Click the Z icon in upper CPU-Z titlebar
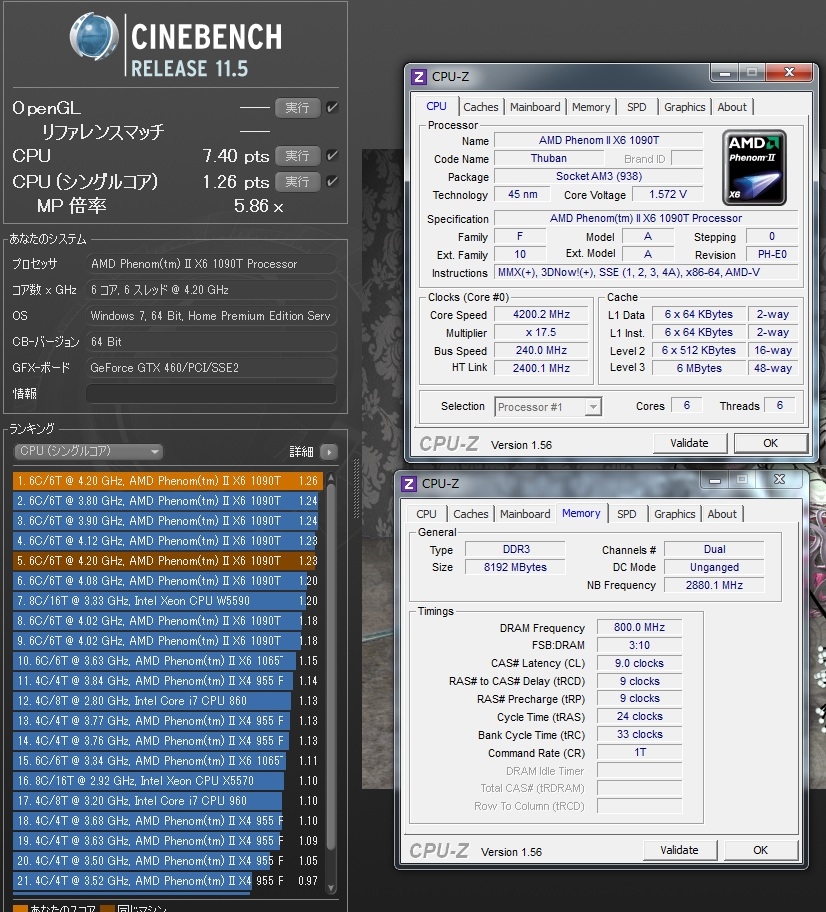The height and width of the screenshot is (912, 826). 418,77
